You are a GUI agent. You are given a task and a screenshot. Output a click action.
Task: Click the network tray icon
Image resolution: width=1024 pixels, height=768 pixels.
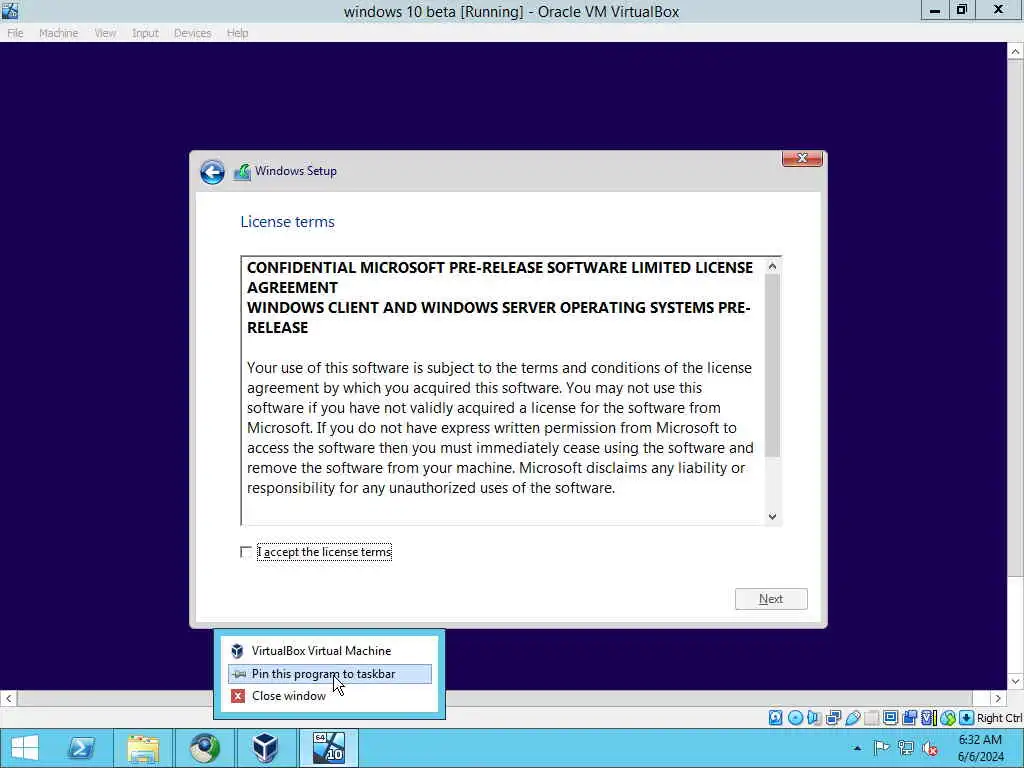pyautogui.click(x=906, y=748)
